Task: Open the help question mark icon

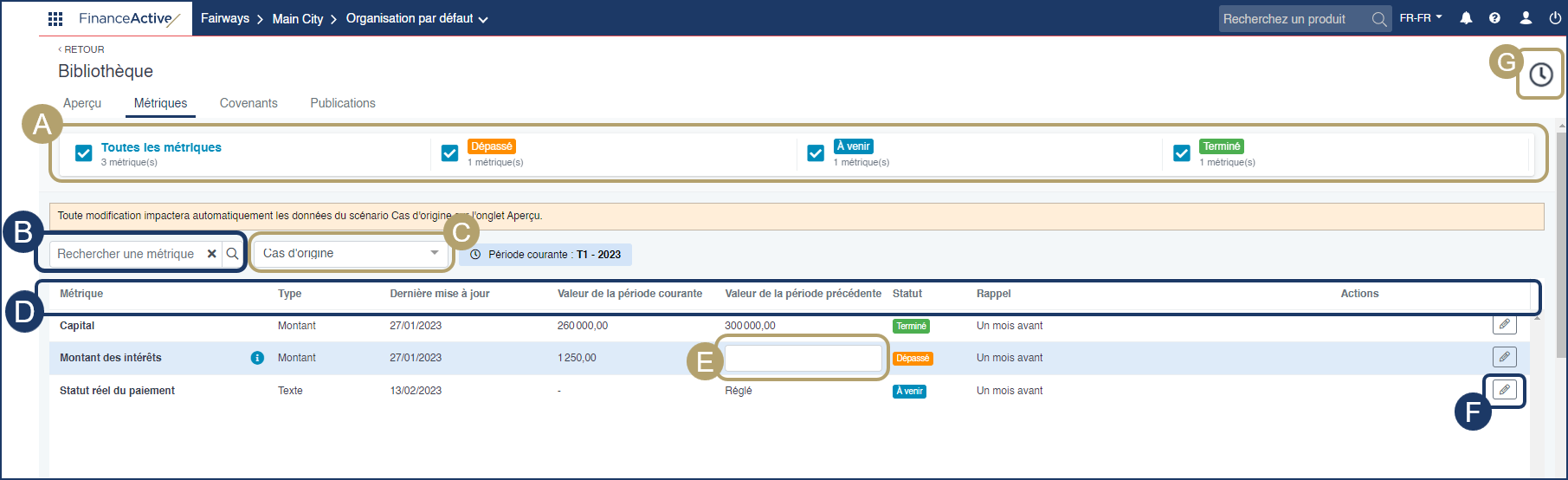Action: [1495, 18]
